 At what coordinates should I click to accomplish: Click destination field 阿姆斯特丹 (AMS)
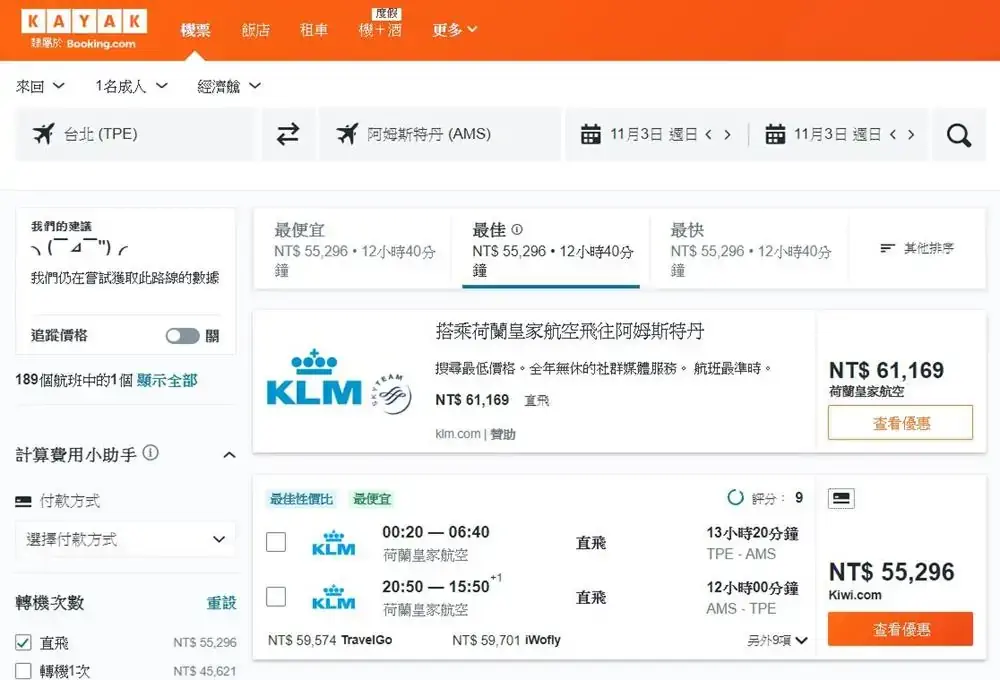(440, 134)
